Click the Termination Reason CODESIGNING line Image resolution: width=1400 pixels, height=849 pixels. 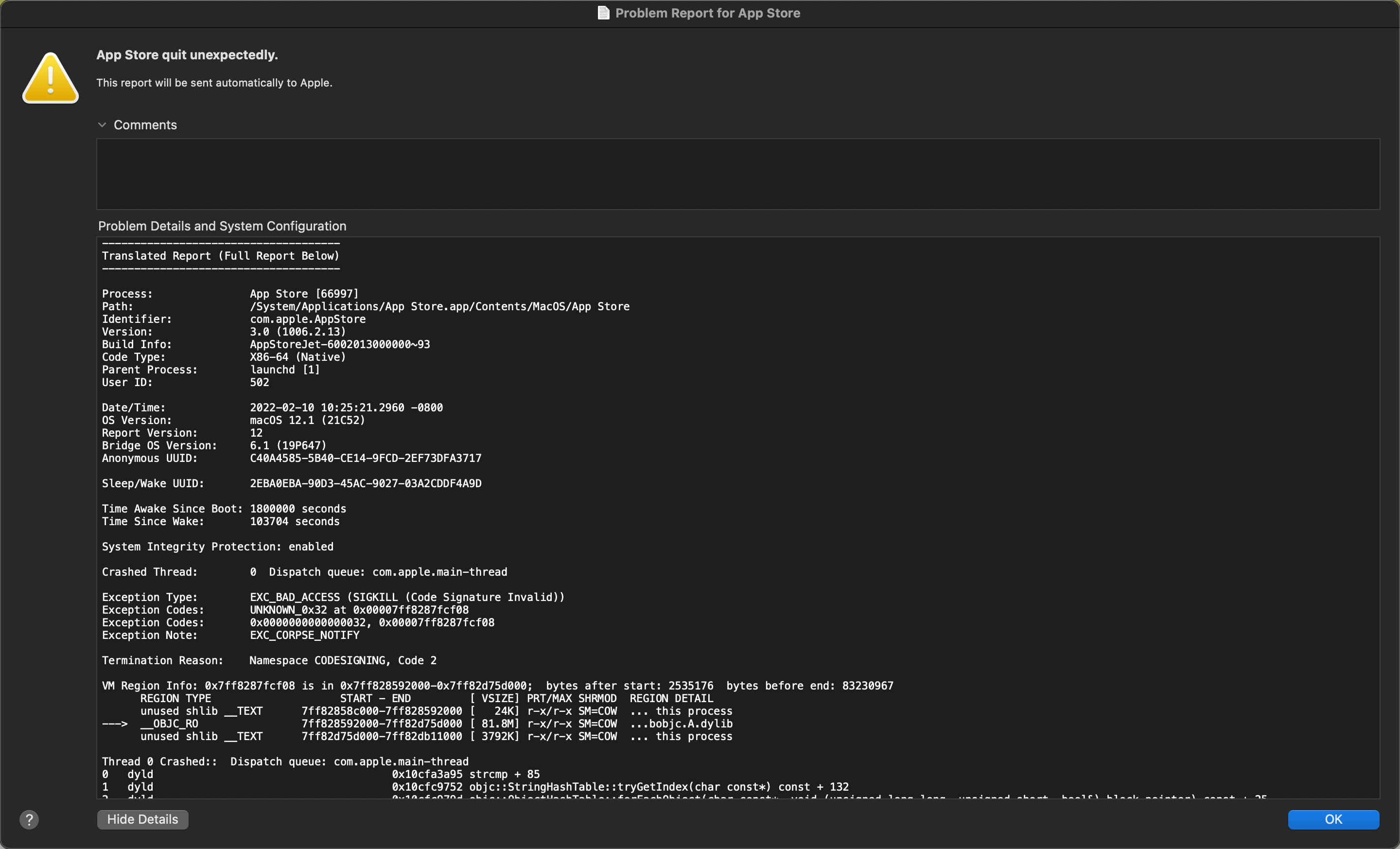(269, 660)
